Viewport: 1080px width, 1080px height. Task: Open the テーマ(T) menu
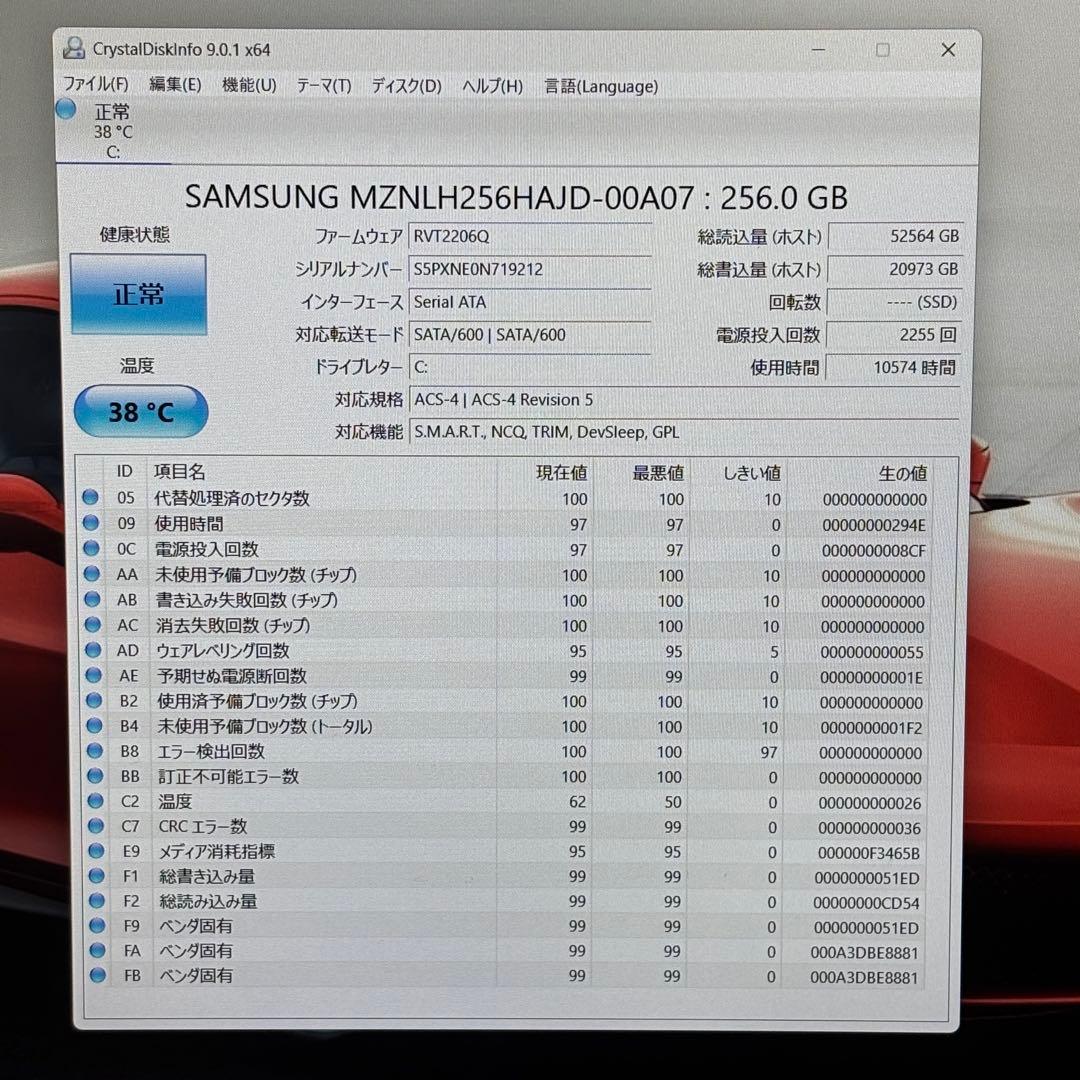point(324,85)
